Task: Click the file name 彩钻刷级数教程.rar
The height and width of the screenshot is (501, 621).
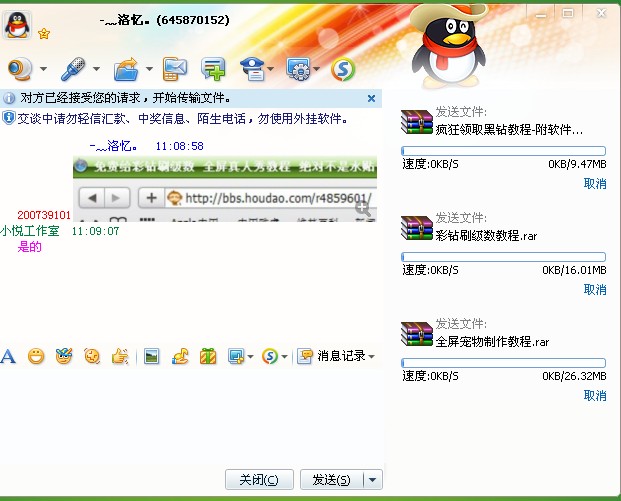Action: point(486,236)
